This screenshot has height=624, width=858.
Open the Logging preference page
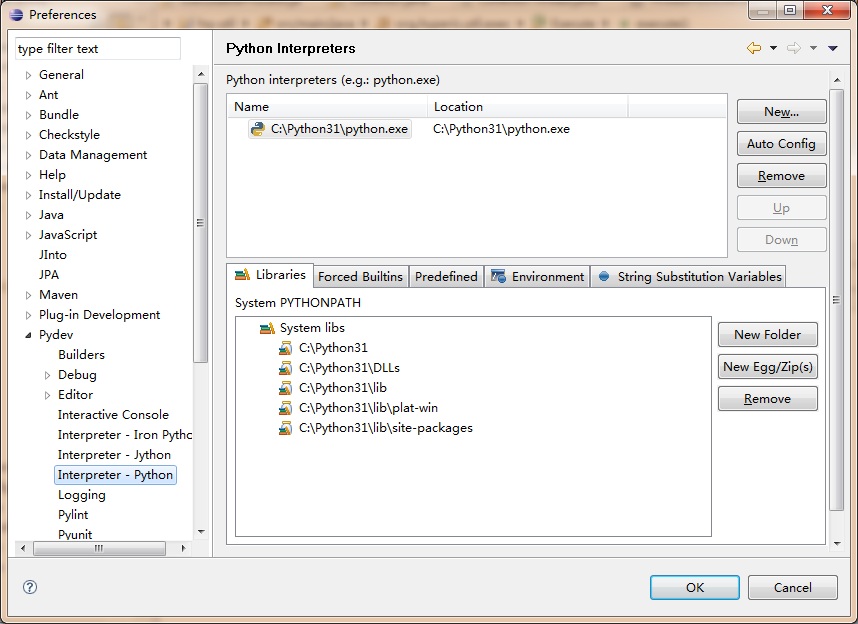pos(82,495)
